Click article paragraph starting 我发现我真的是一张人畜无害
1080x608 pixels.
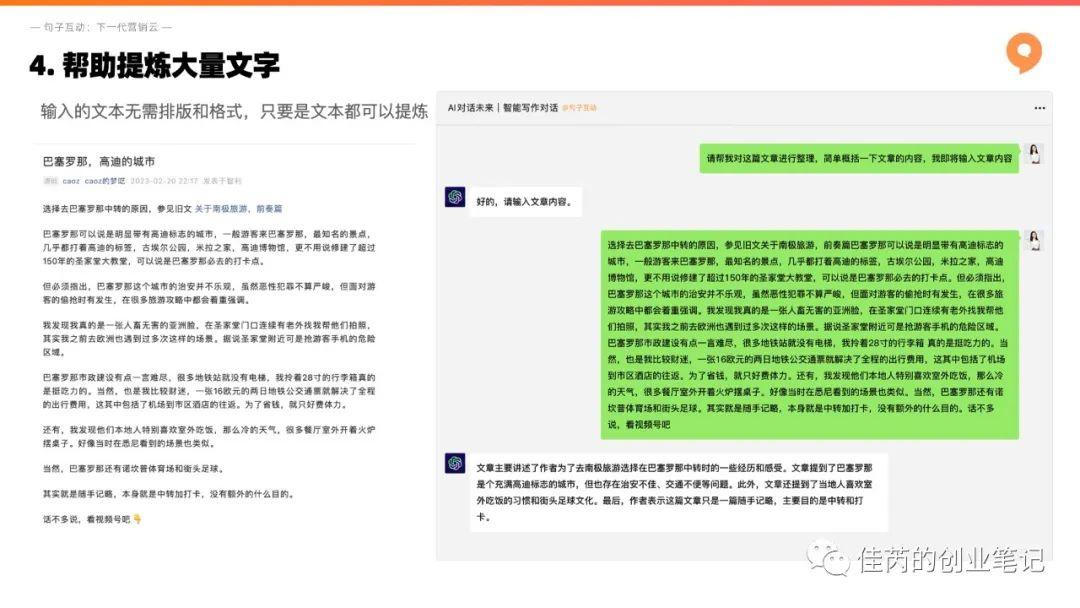[x=209, y=339]
